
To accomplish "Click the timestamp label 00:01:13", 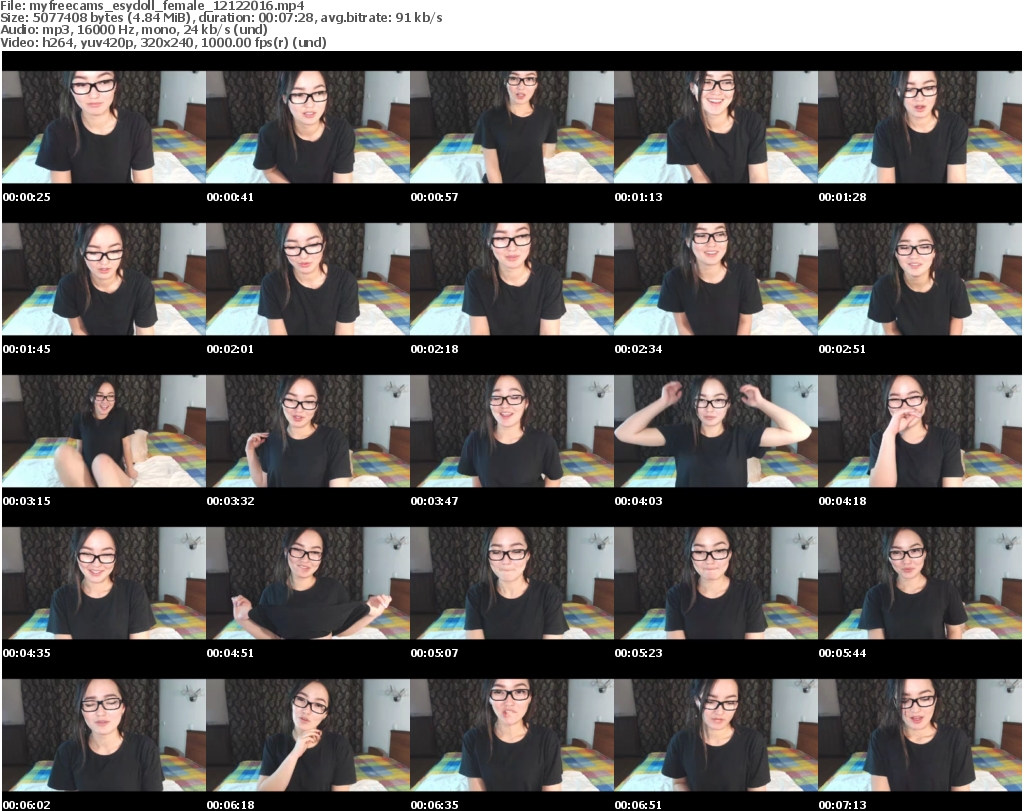I will 638,197.
